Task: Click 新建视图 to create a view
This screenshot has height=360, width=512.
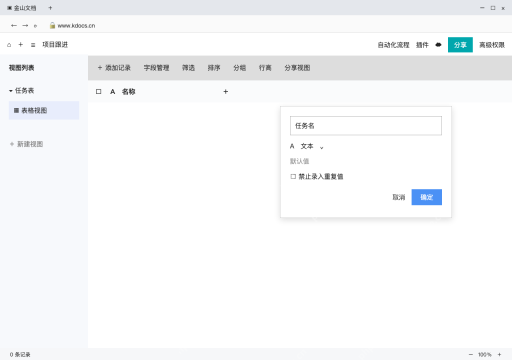Action: pos(27,144)
